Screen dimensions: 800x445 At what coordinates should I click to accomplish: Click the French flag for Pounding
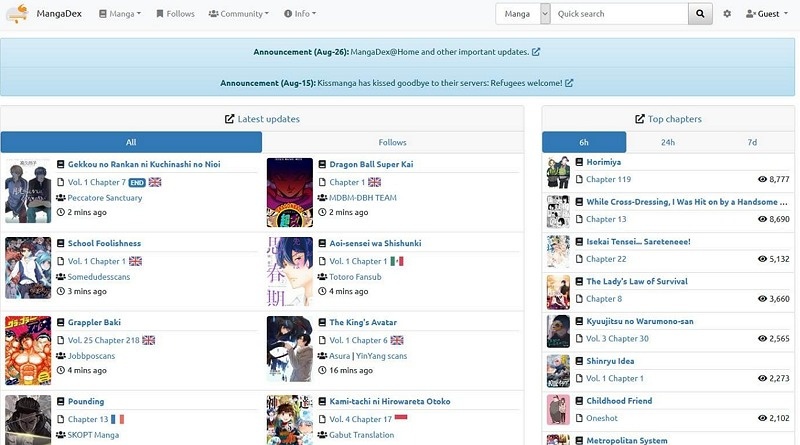(117, 419)
